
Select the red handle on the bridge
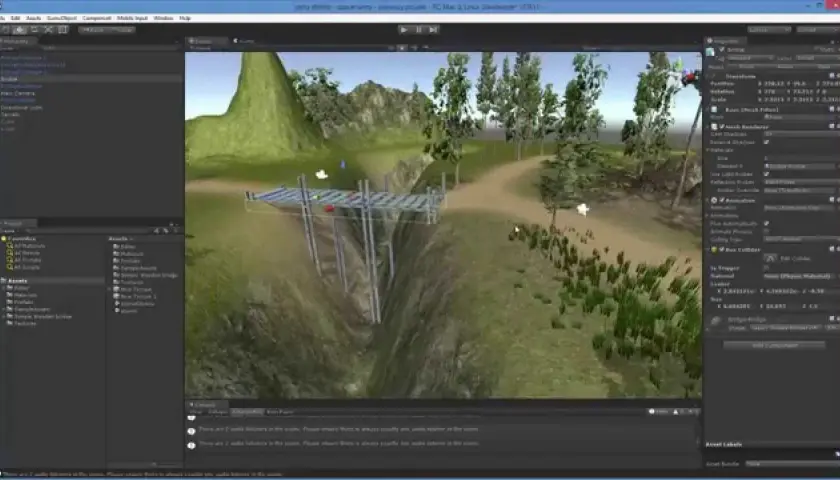click(x=329, y=208)
